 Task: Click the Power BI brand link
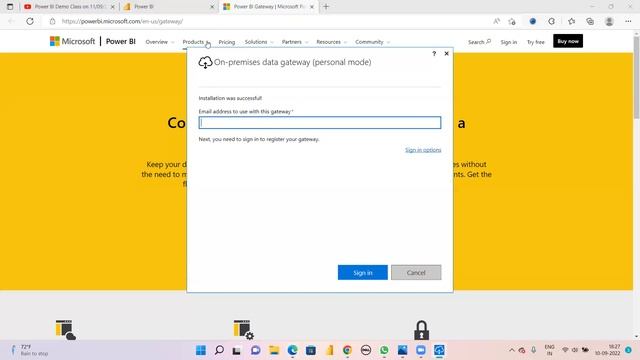(x=120, y=41)
